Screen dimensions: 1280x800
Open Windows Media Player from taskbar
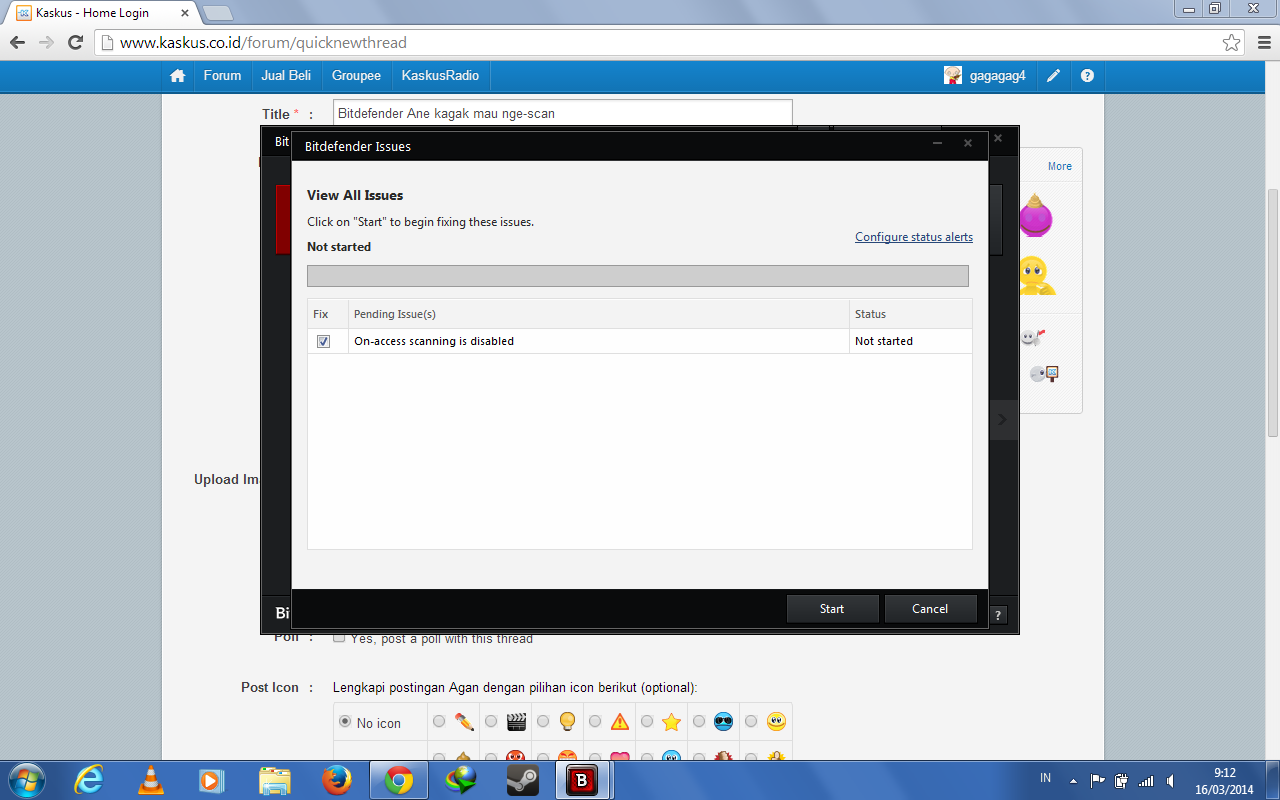(211, 780)
